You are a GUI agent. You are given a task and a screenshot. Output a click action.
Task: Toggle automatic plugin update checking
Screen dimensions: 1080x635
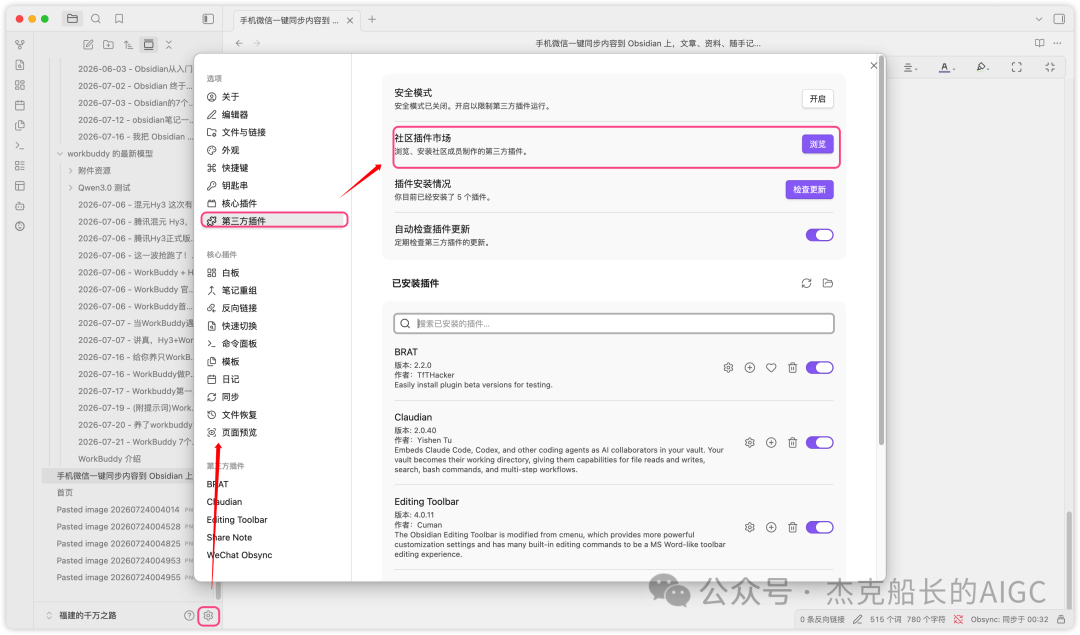click(820, 235)
